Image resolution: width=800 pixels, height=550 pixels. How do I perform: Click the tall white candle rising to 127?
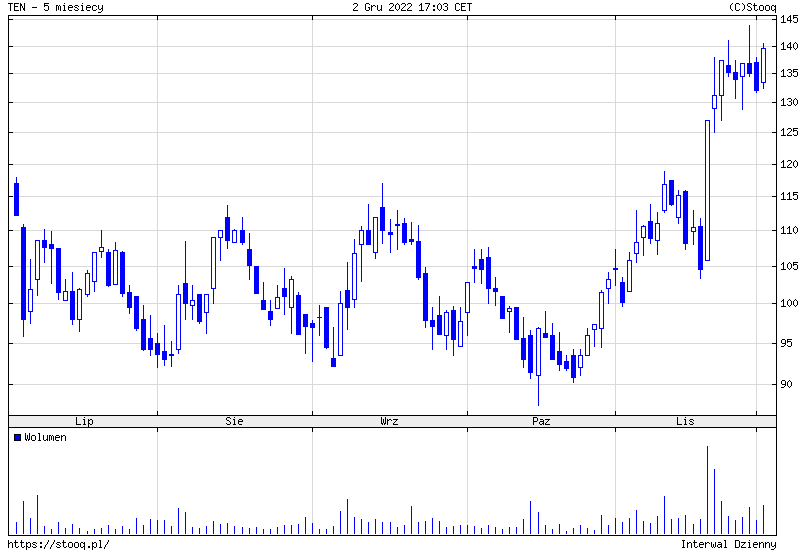click(707, 191)
